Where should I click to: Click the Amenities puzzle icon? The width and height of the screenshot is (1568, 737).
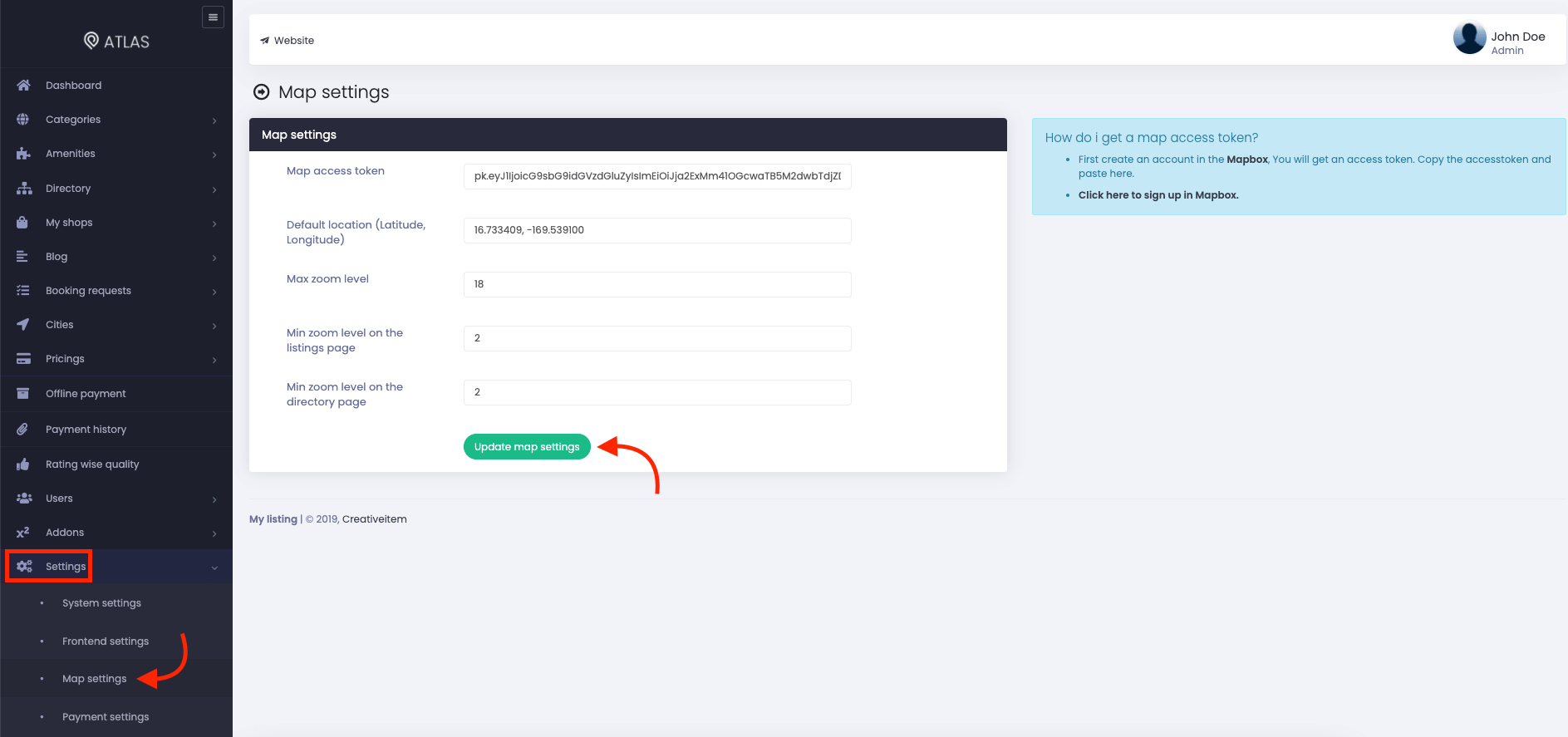tap(23, 154)
